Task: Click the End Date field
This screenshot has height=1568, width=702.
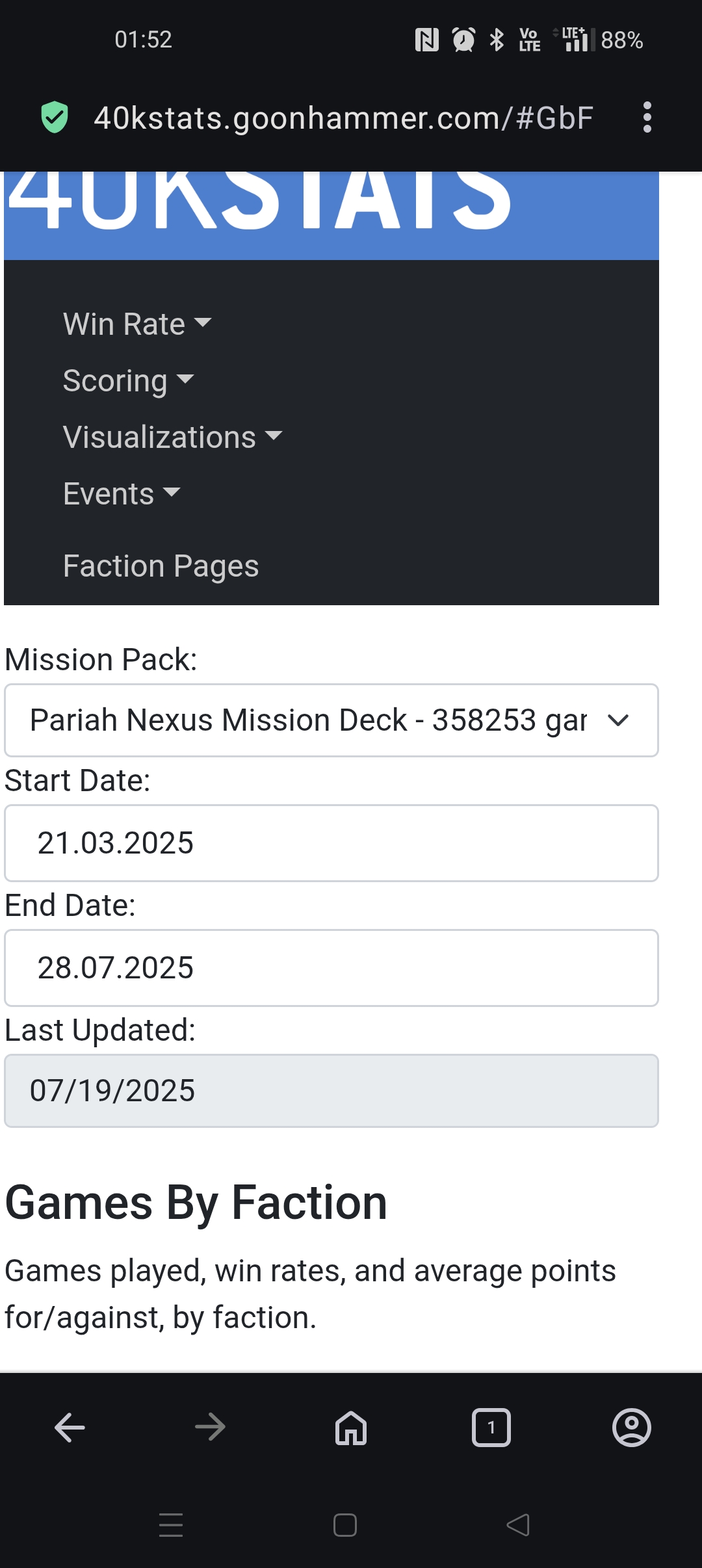Action: coord(331,967)
